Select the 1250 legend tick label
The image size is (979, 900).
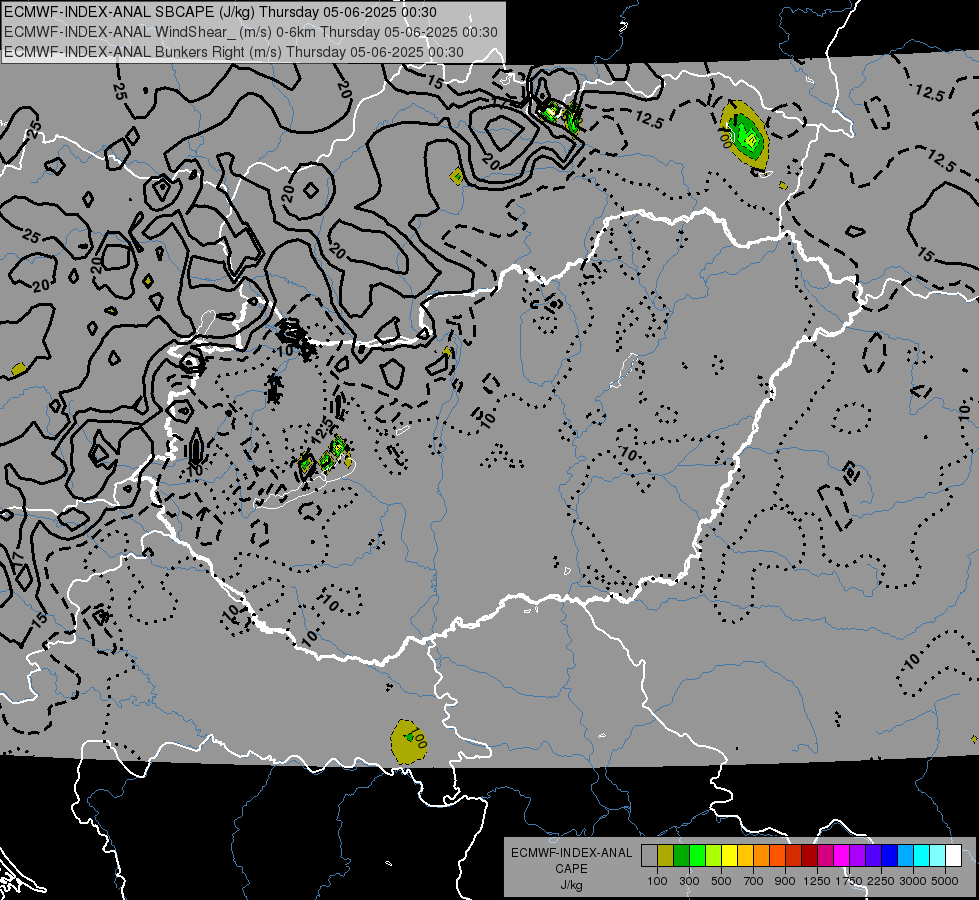click(817, 881)
